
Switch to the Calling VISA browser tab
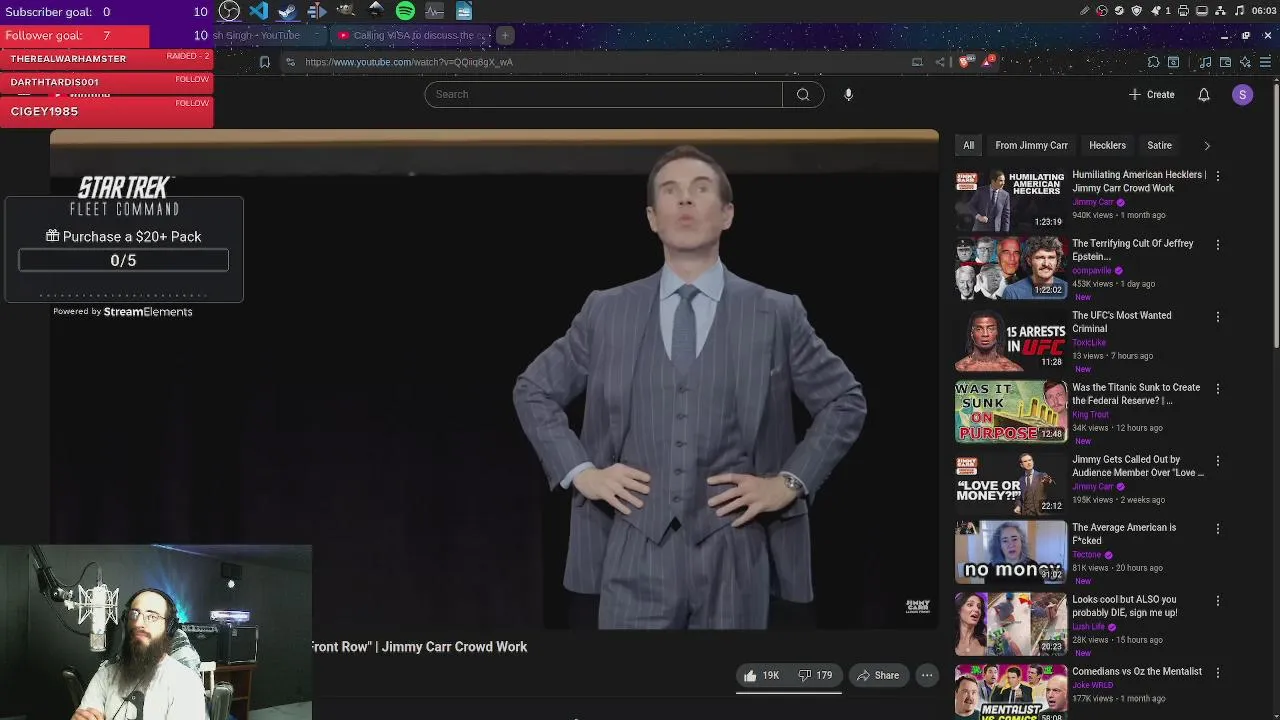pos(412,35)
